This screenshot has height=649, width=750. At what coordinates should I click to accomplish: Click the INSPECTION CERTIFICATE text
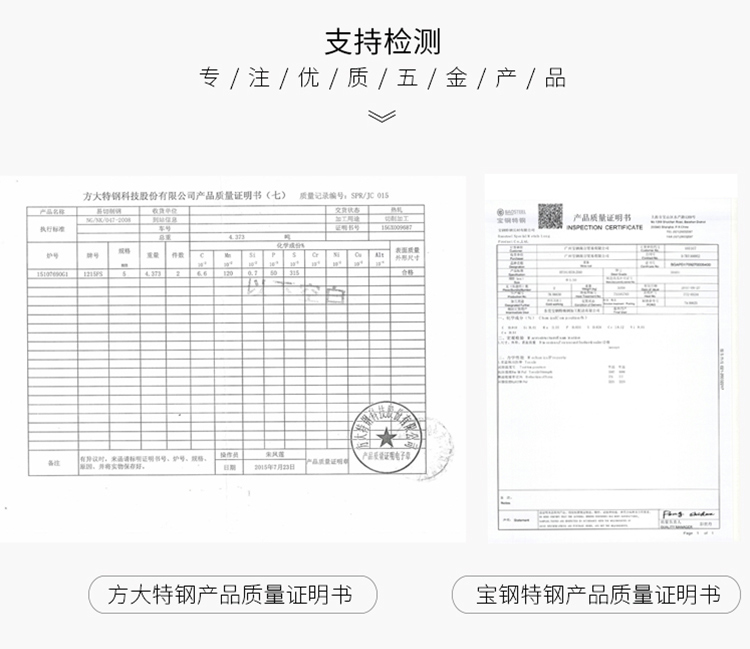pyautogui.click(x=605, y=227)
